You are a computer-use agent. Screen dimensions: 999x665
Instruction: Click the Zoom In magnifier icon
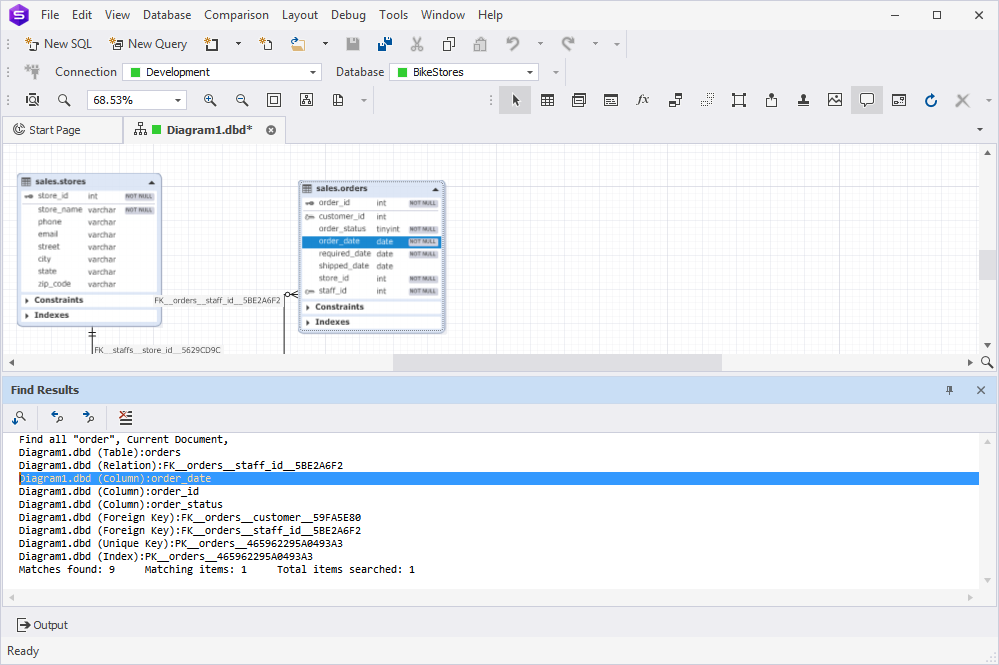(210, 100)
